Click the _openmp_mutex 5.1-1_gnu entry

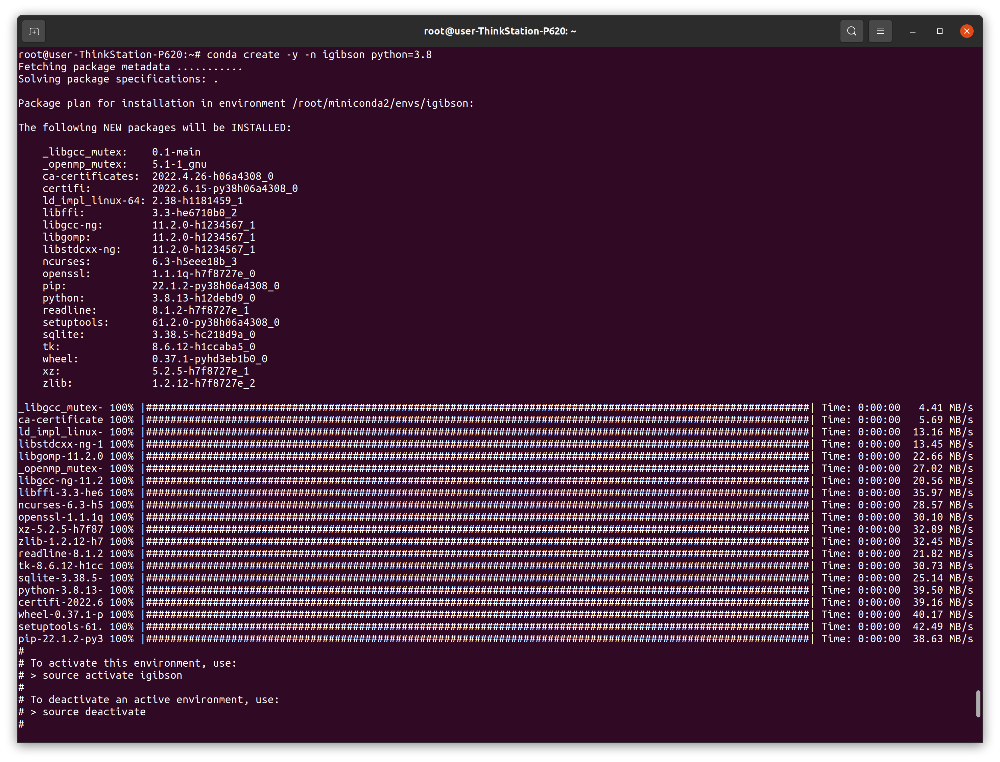pos(124,164)
